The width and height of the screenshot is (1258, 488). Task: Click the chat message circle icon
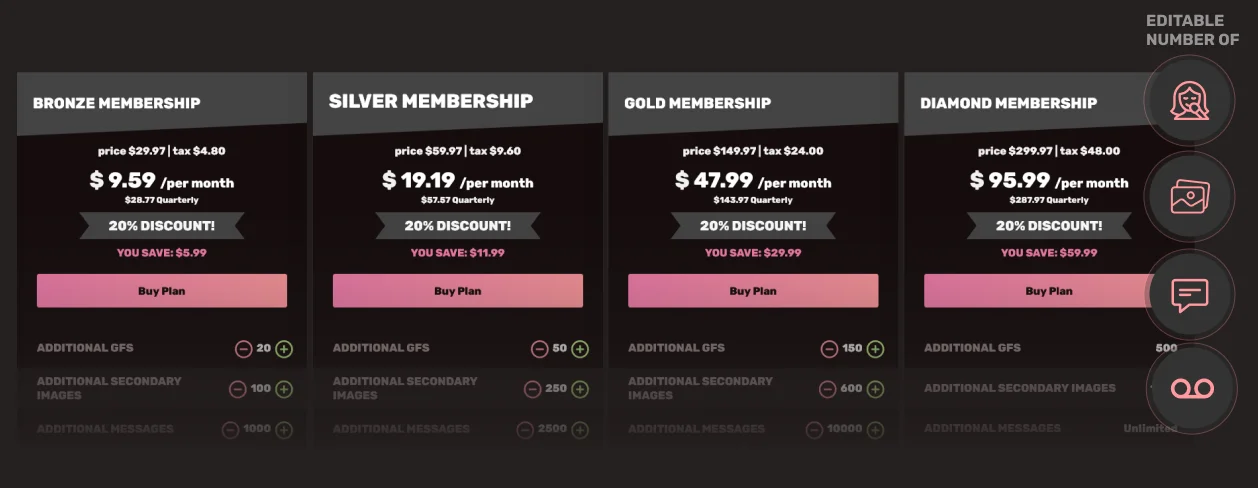[x=1189, y=294]
